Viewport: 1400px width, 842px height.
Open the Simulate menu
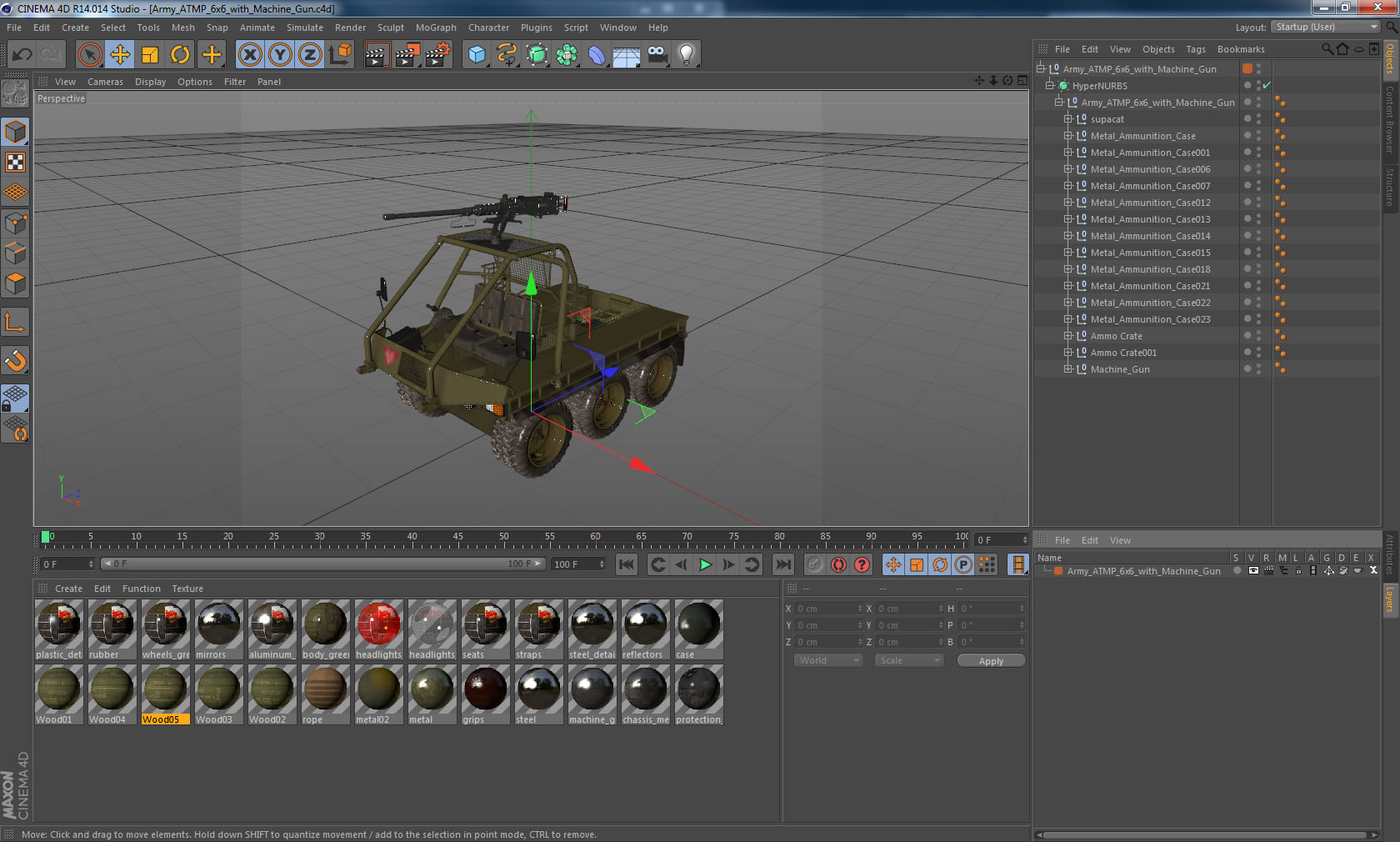(305, 28)
